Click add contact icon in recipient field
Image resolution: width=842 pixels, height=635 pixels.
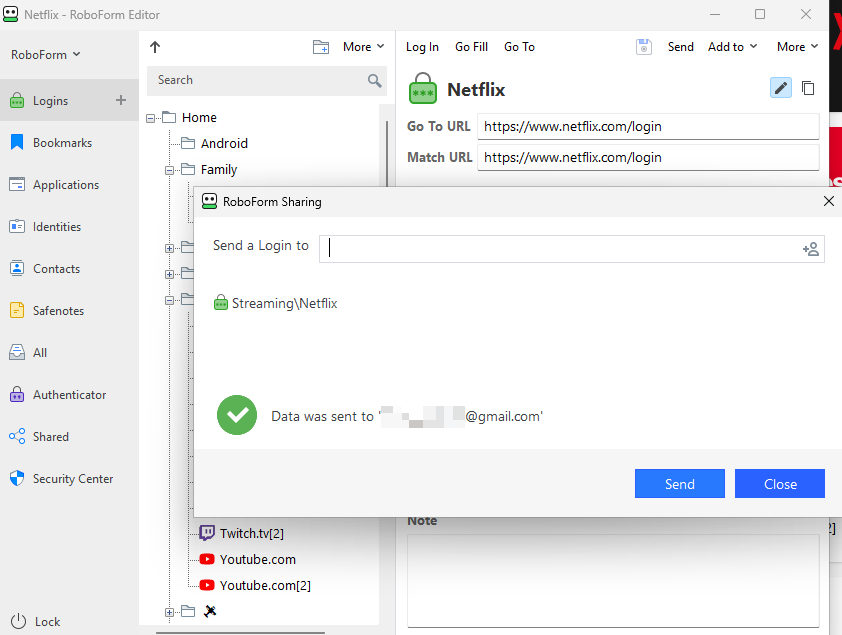810,249
